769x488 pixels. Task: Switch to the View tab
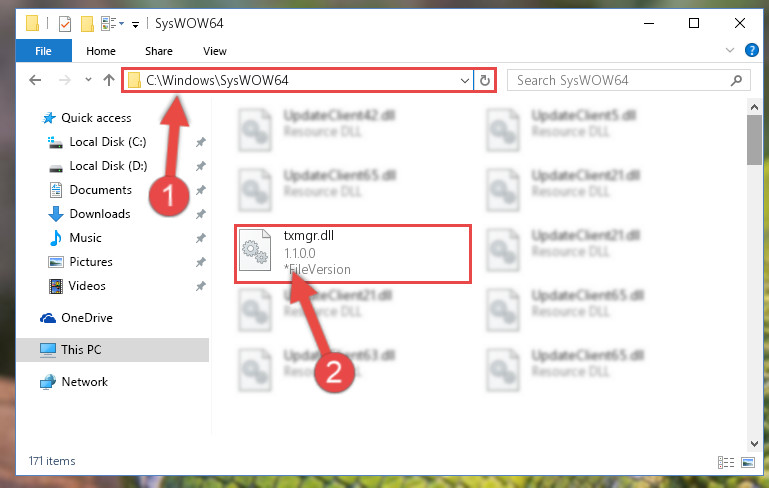tap(215, 51)
